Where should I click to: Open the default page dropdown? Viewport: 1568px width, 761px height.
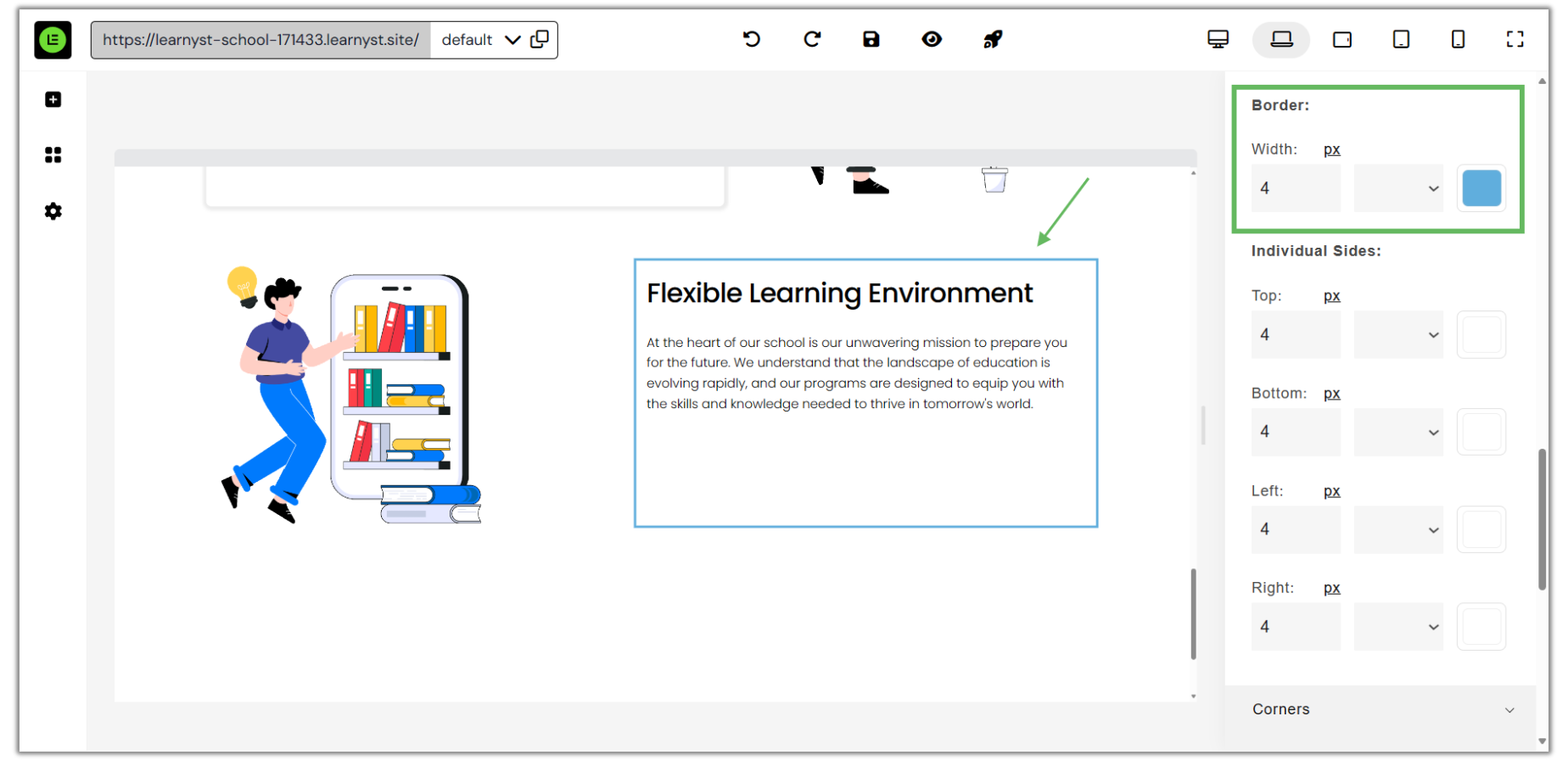click(x=480, y=40)
